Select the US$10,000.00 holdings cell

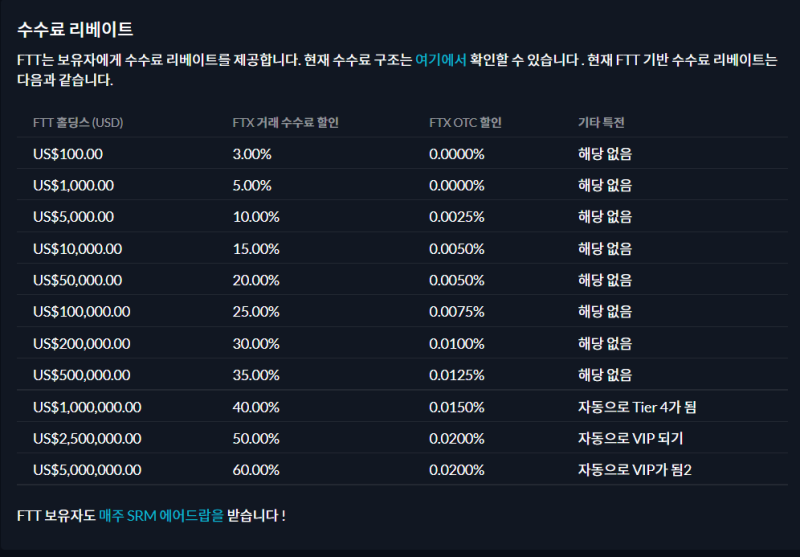(78, 249)
